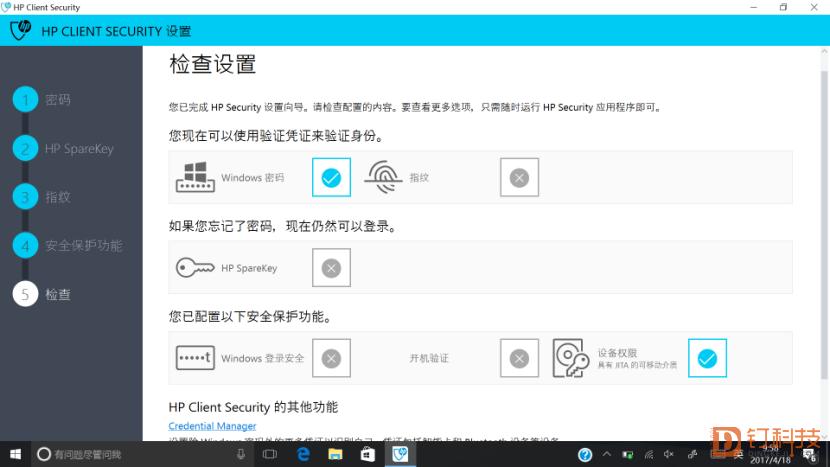Click the 设备权限 disk and key icon
Screen dimensions: 830x467
coord(571,358)
